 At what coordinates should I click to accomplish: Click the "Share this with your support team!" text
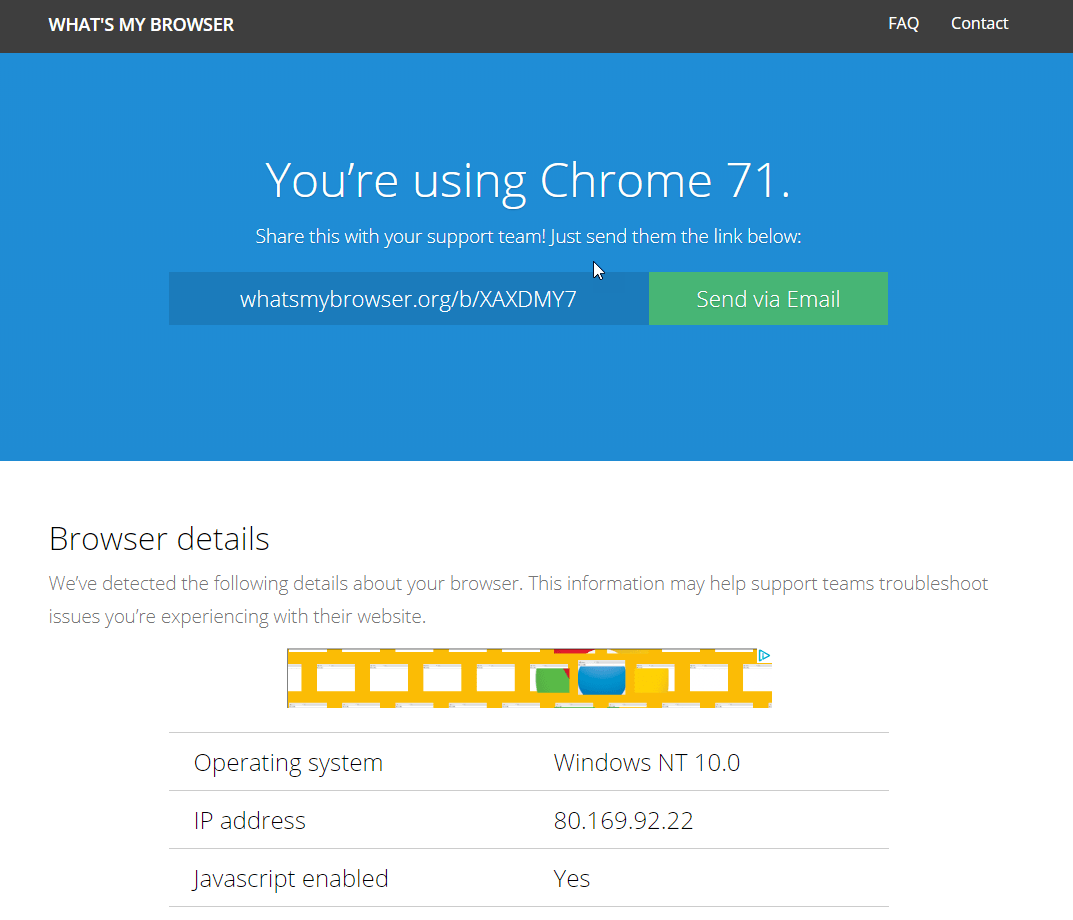coord(401,236)
